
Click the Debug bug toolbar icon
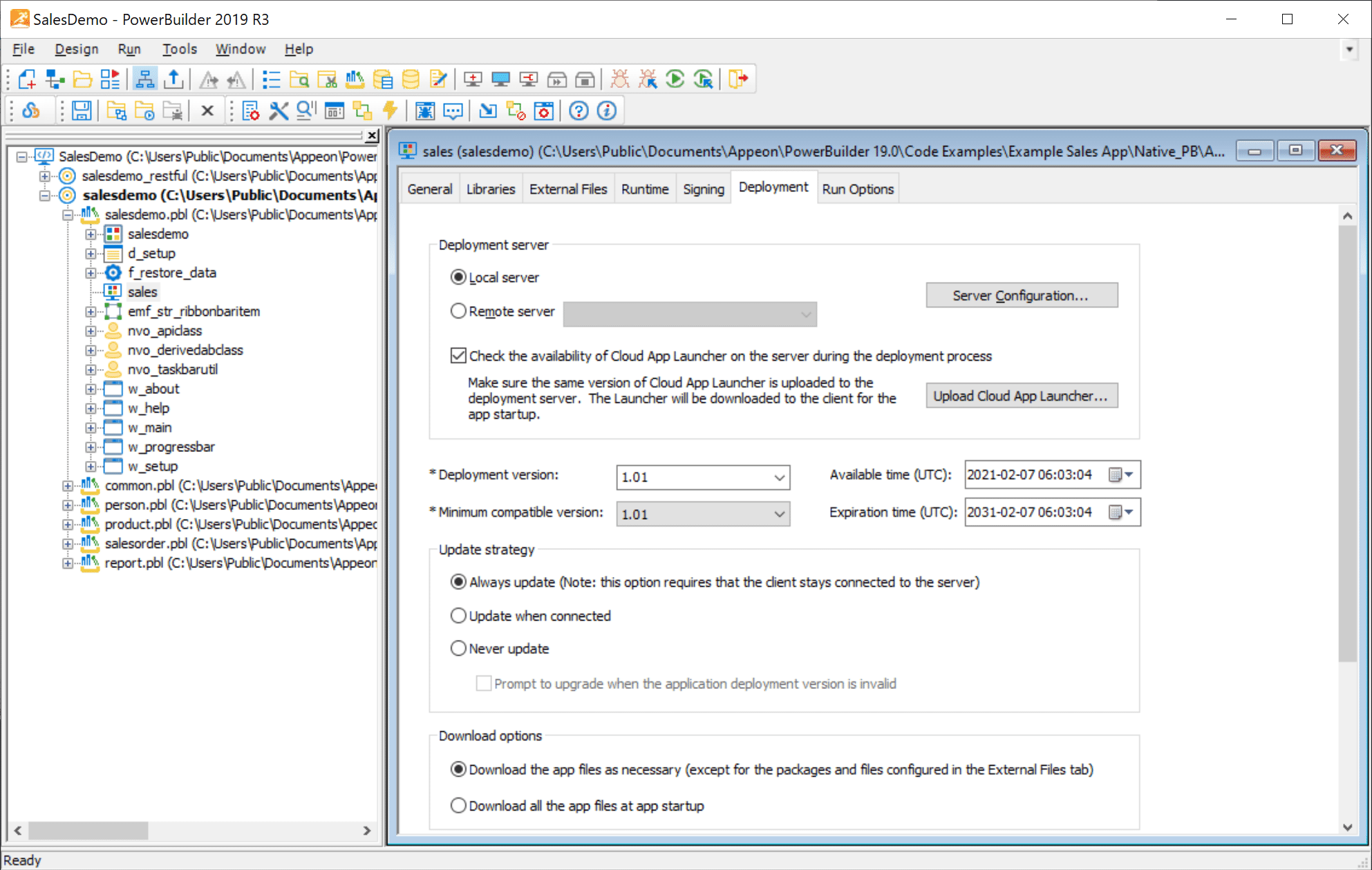point(620,79)
